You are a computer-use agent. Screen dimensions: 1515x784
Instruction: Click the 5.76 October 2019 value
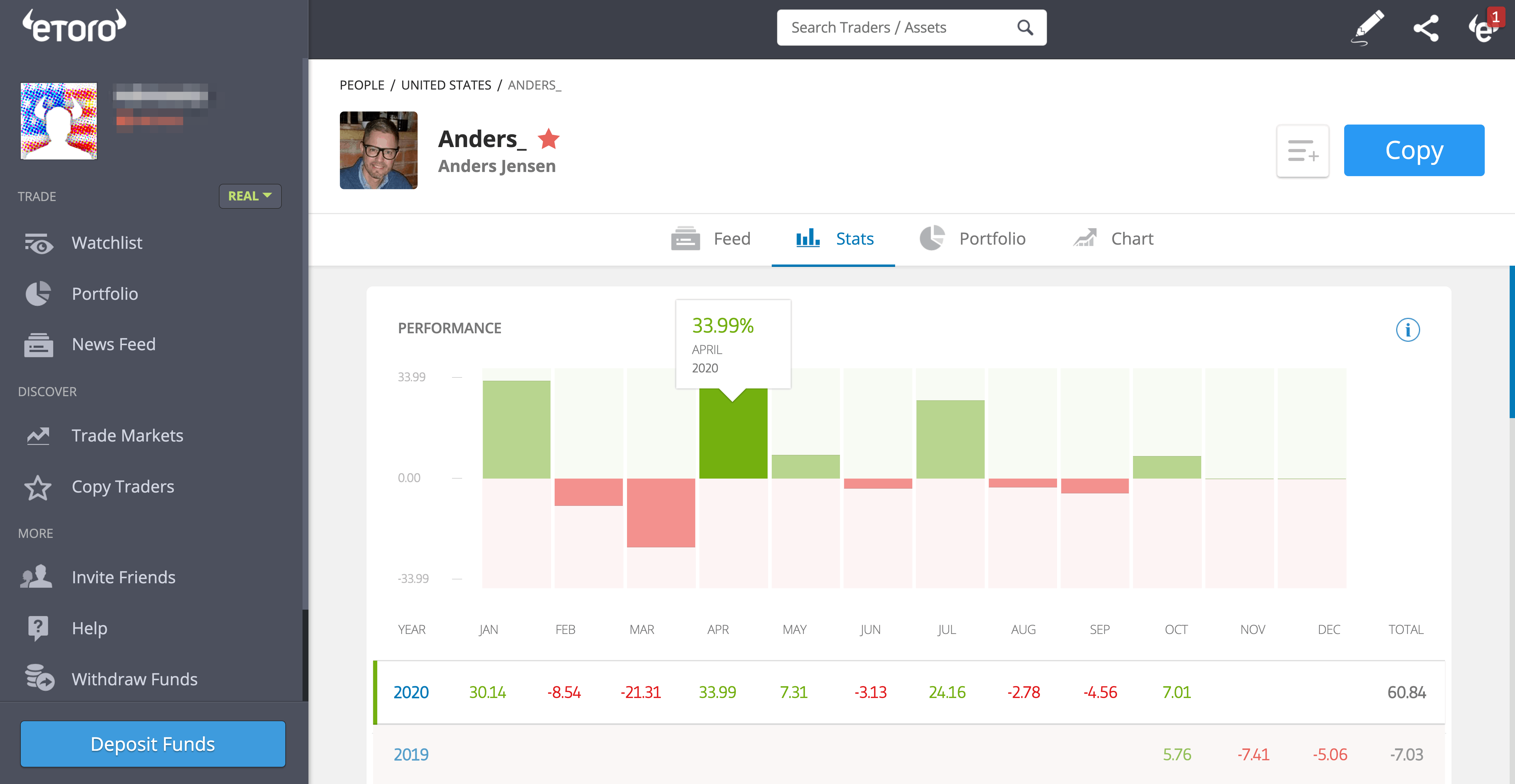click(x=1177, y=755)
